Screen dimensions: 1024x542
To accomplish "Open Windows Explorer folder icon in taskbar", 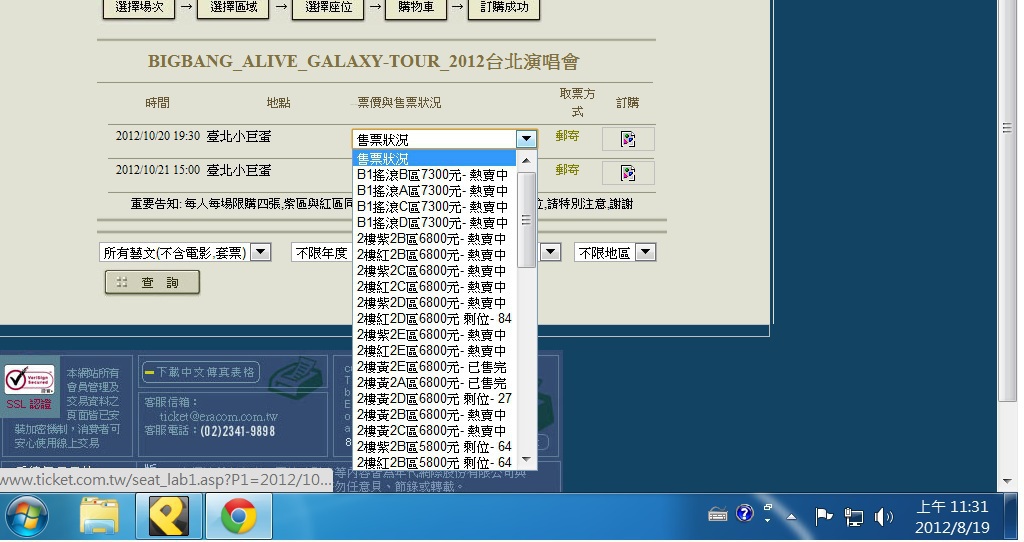I will (100, 517).
